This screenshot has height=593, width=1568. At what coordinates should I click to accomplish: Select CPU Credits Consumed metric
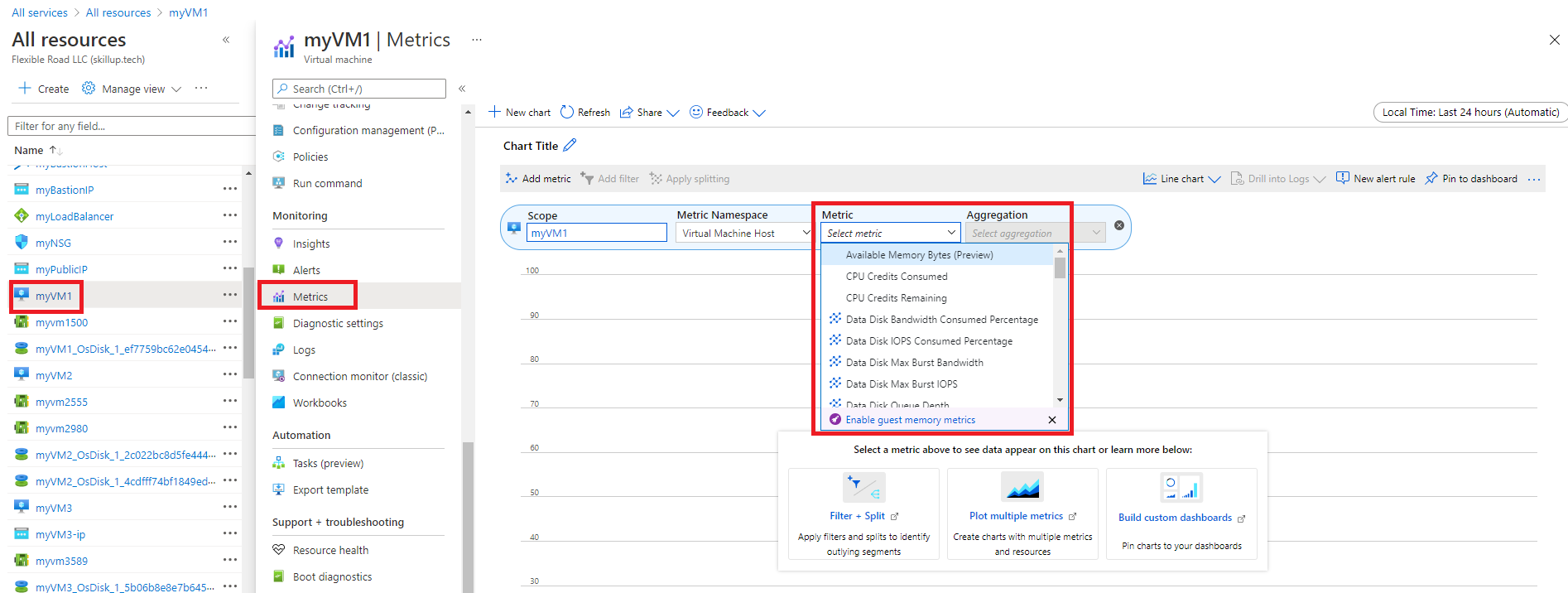tap(936, 277)
